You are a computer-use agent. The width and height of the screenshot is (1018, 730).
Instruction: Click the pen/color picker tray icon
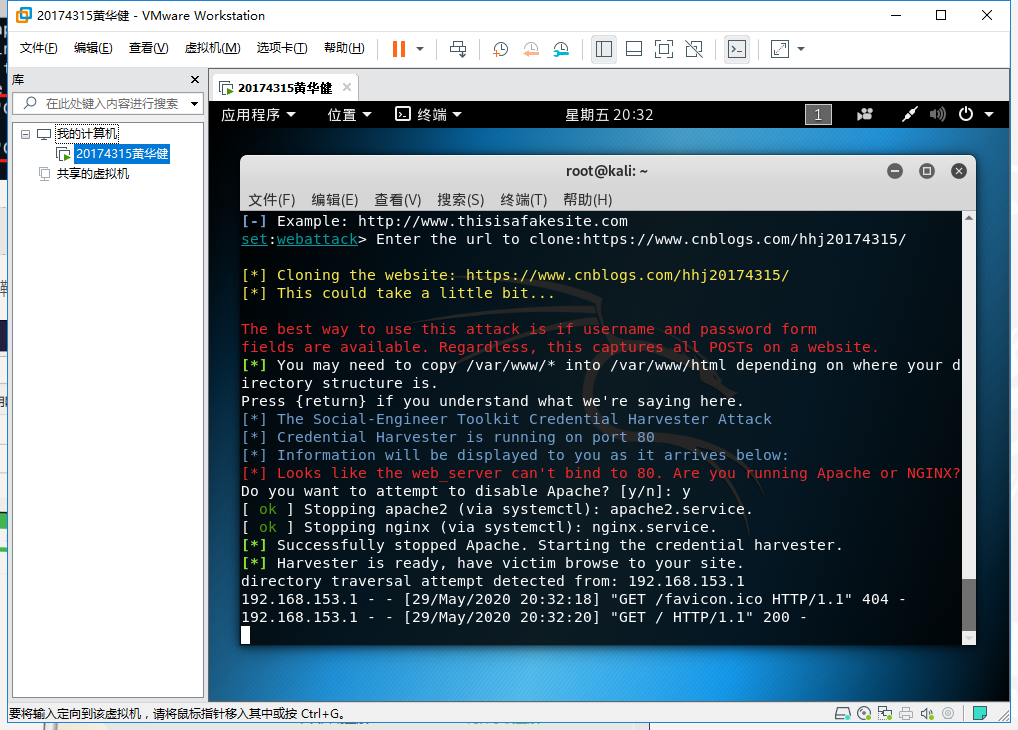[910, 115]
